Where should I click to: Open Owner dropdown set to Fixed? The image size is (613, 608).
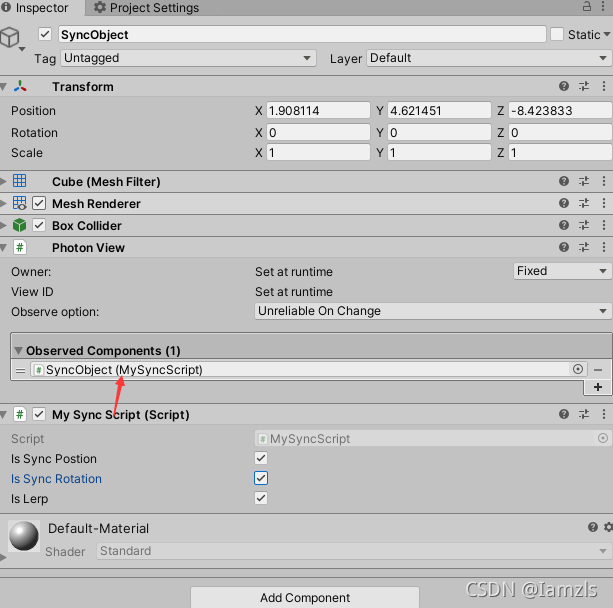(562, 271)
